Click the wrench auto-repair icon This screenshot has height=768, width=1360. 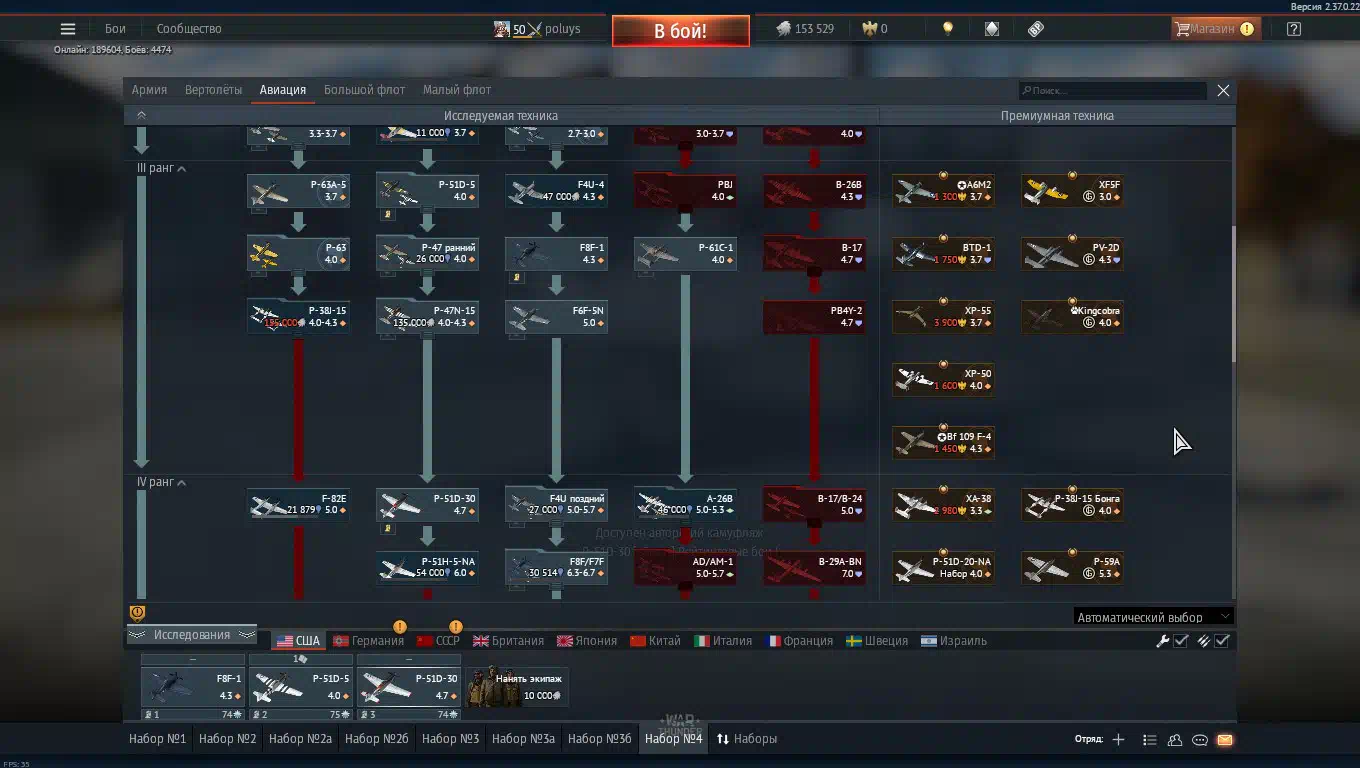point(1163,641)
